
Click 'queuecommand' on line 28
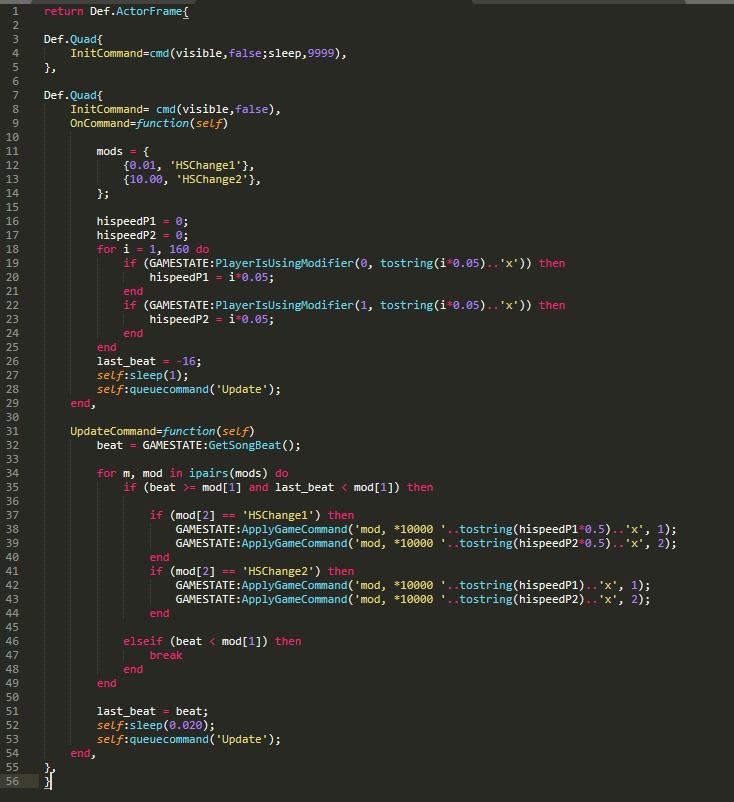(169, 389)
